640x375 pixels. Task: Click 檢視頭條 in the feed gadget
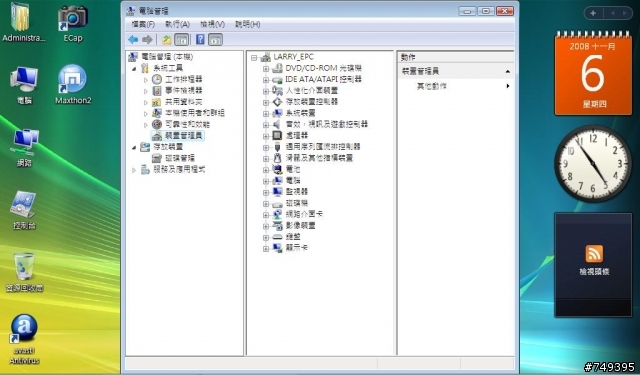(x=594, y=272)
